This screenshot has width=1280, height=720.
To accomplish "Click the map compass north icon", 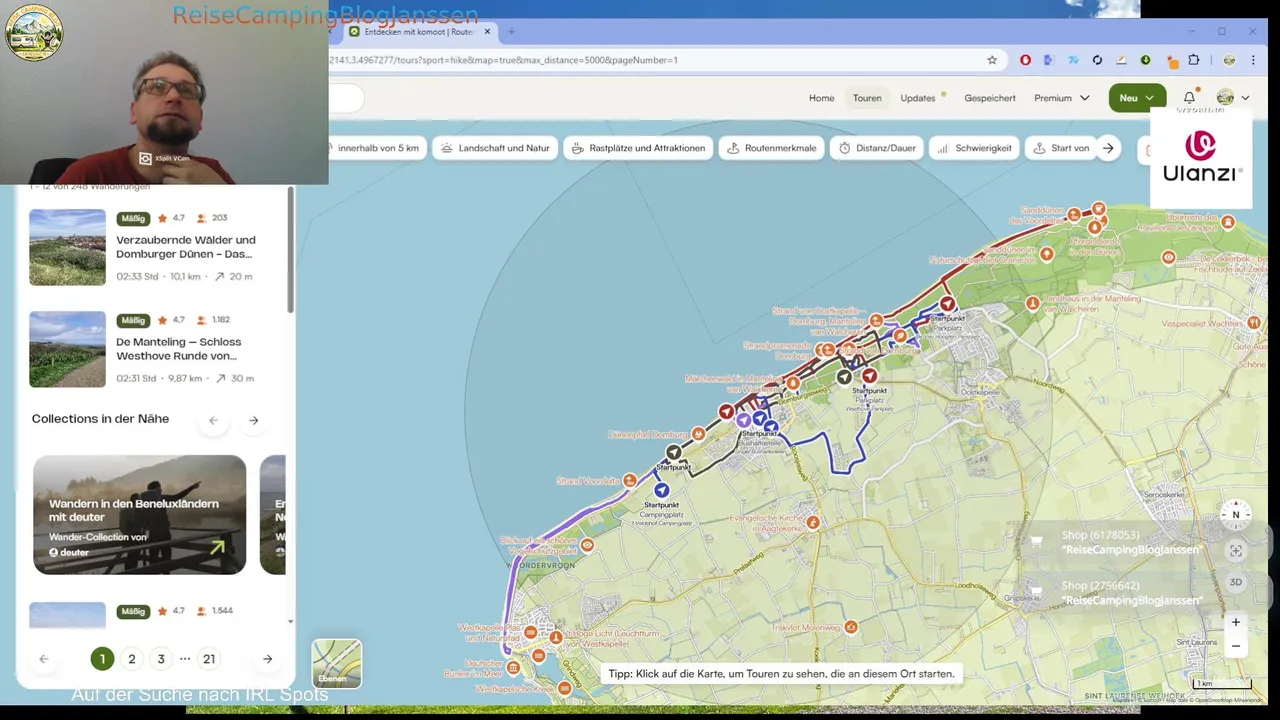I will (x=1235, y=515).
